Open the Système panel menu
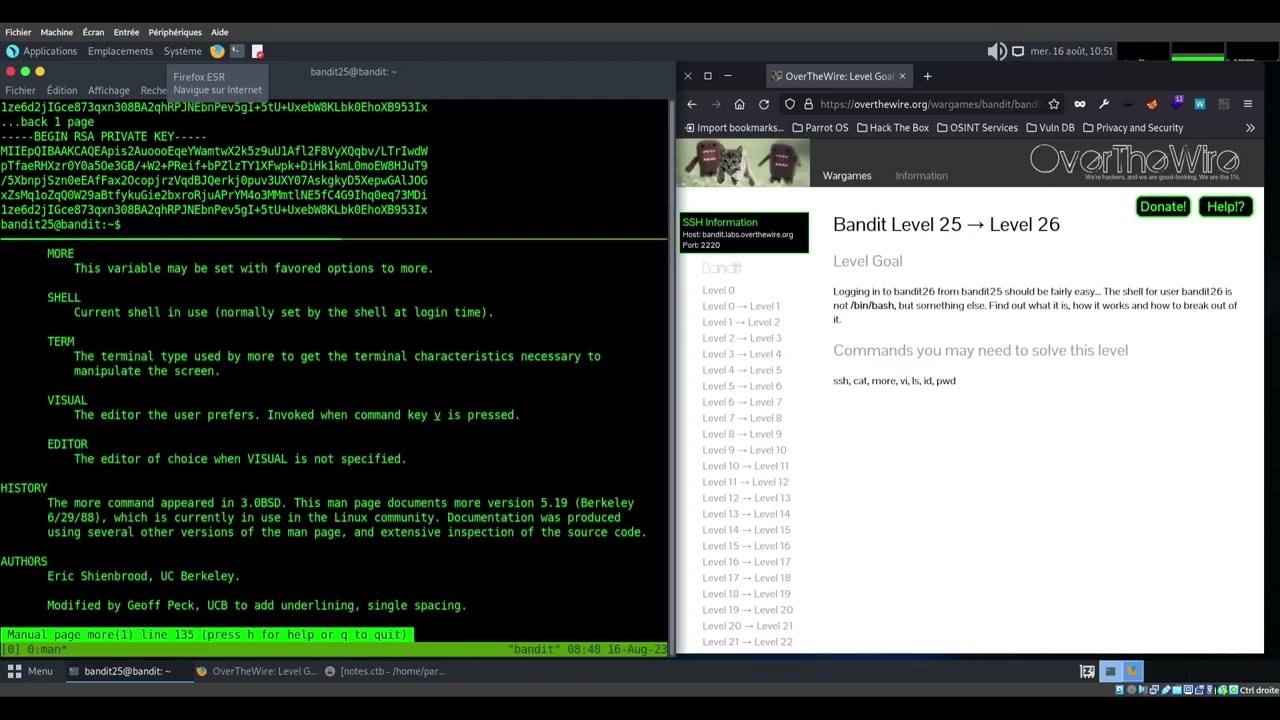Viewport: 1280px width, 720px height. coord(182,51)
